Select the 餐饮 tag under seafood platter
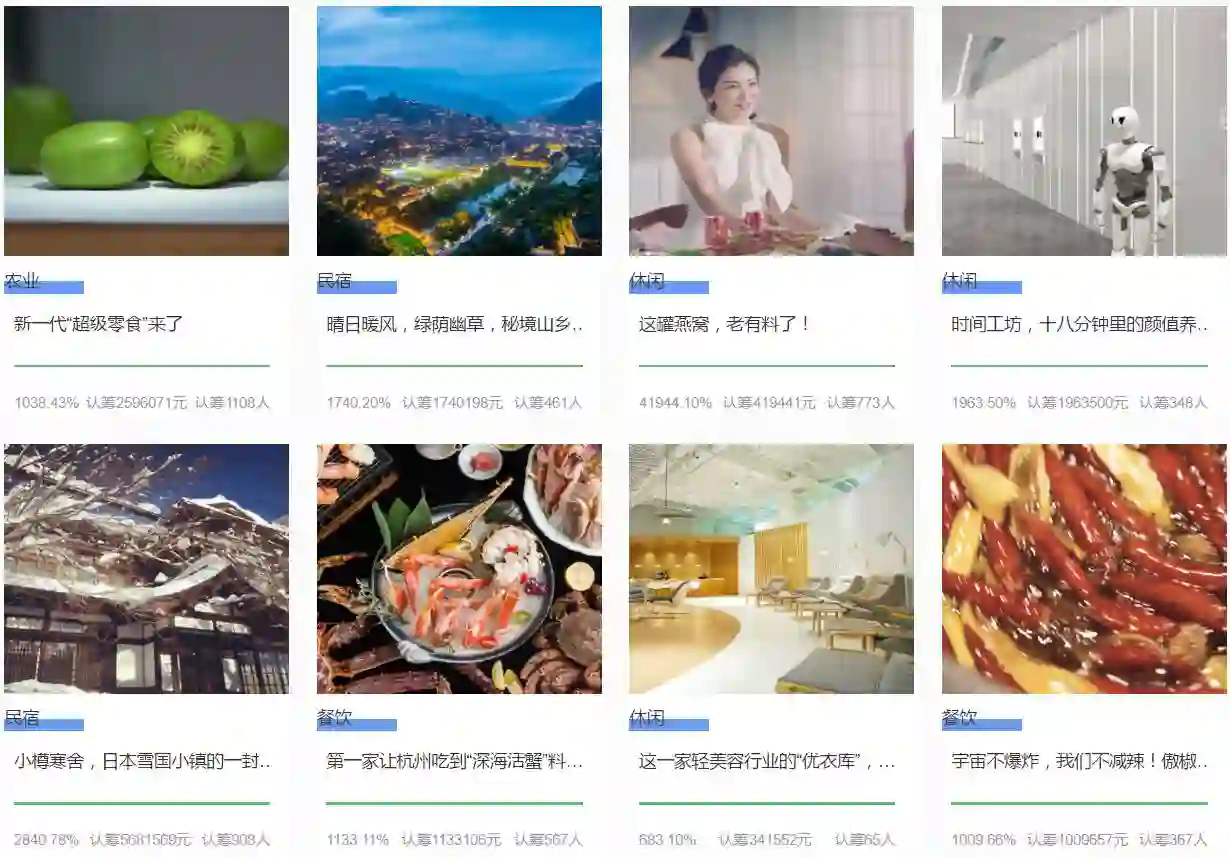Image resolution: width=1230 pixels, height=857 pixels. click(x=335, y=718)
